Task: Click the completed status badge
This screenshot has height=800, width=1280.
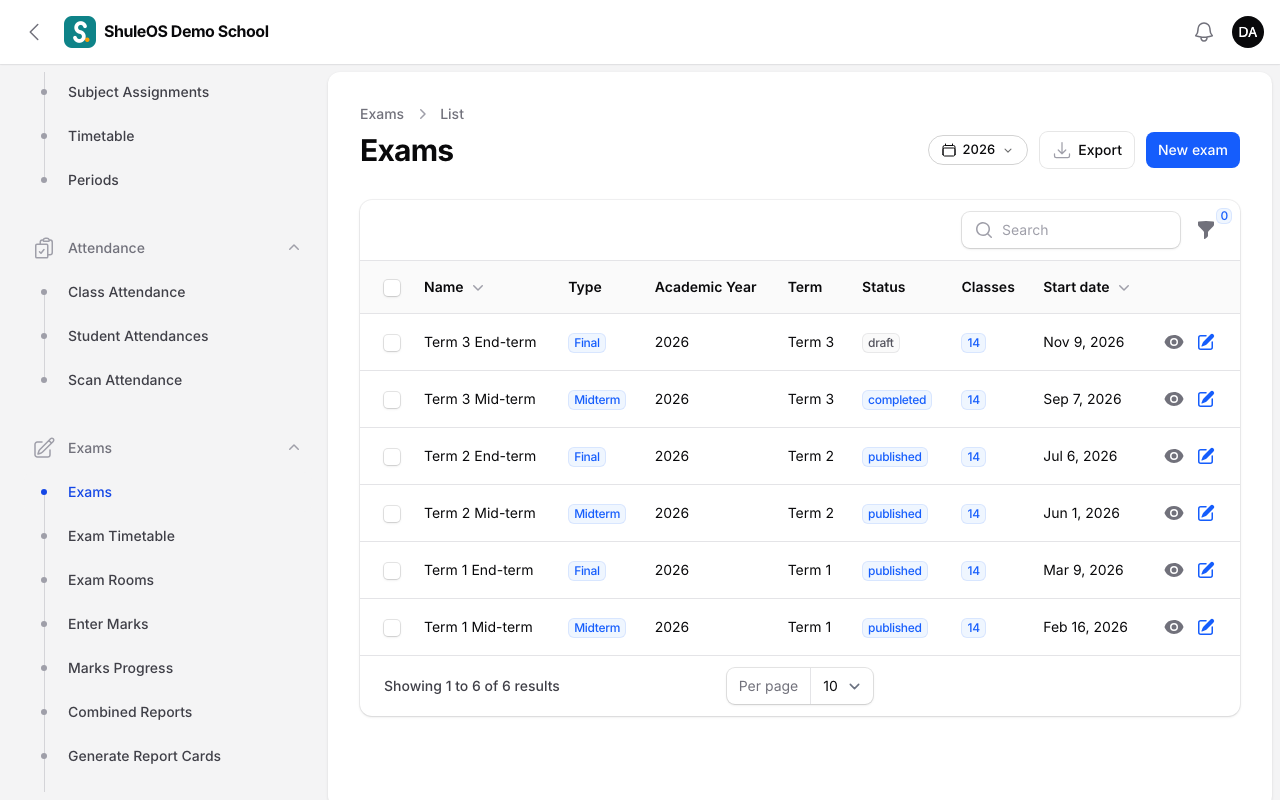Action: pos(897,400)
